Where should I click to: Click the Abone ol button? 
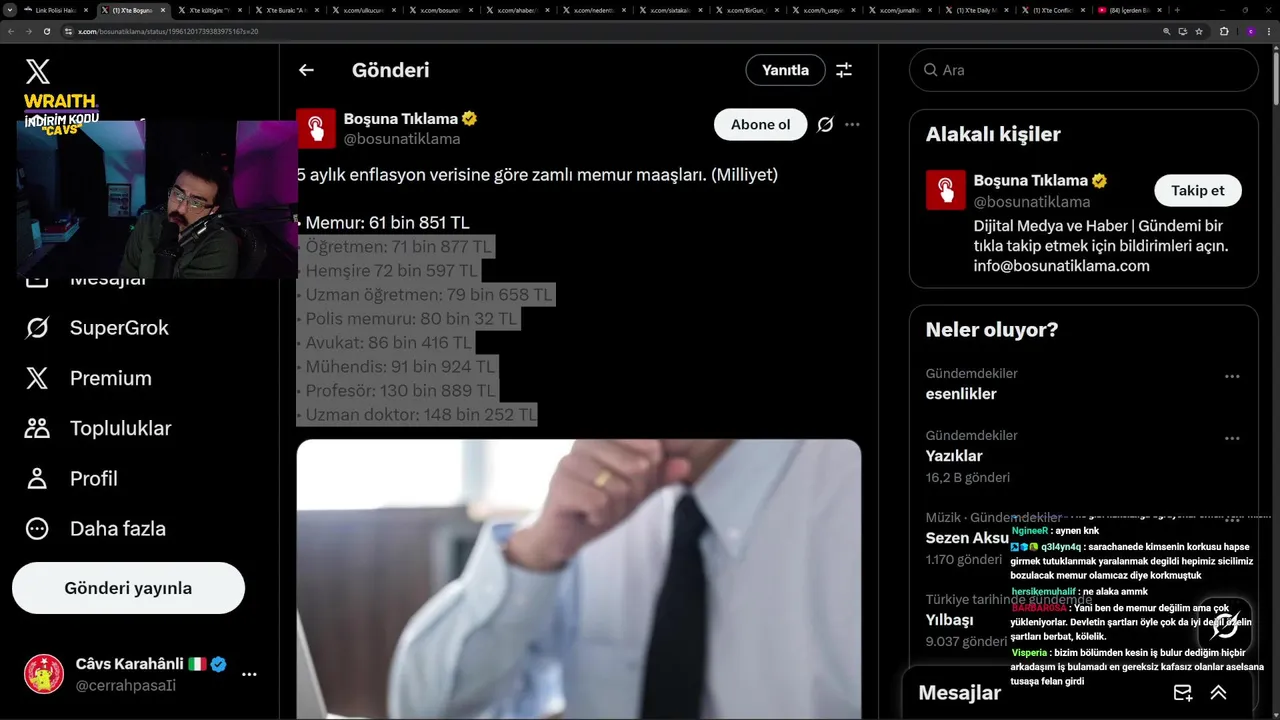coord(760,124)
